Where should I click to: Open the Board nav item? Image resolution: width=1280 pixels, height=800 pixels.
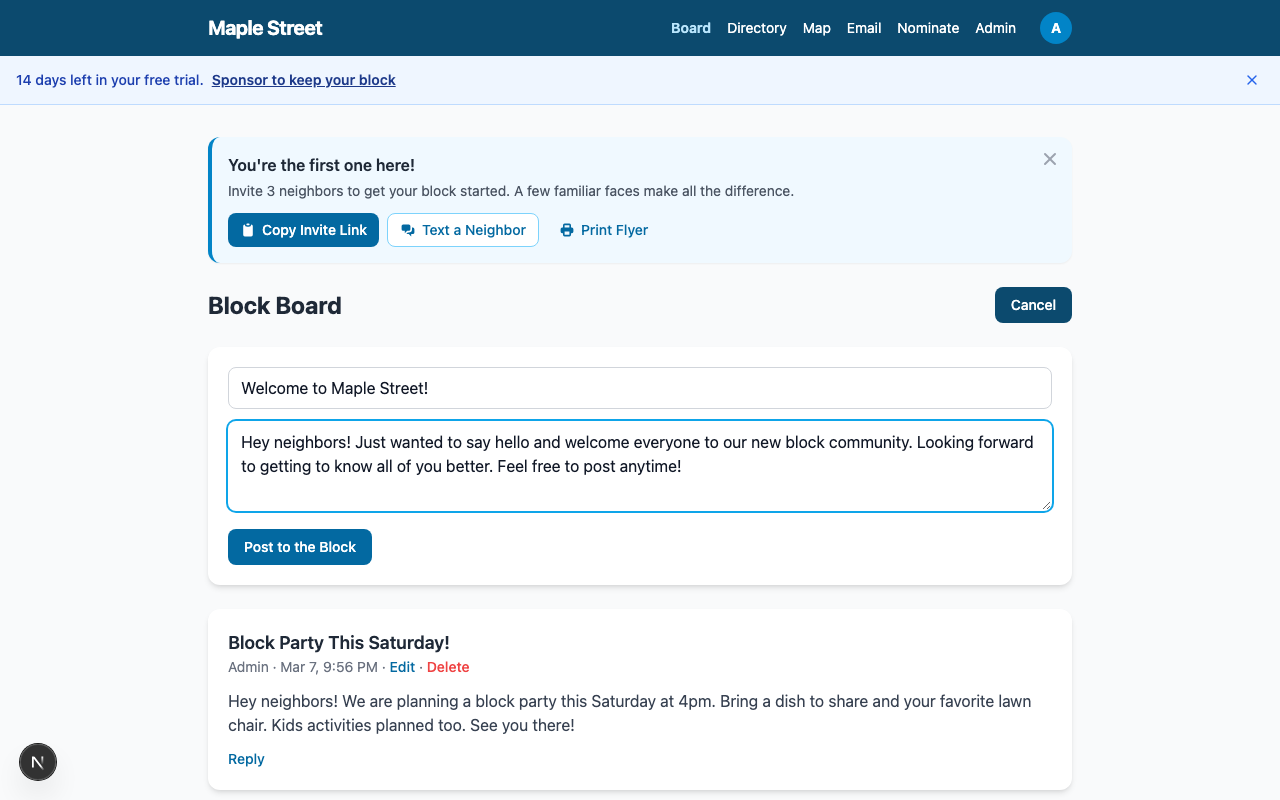point(690,28)
